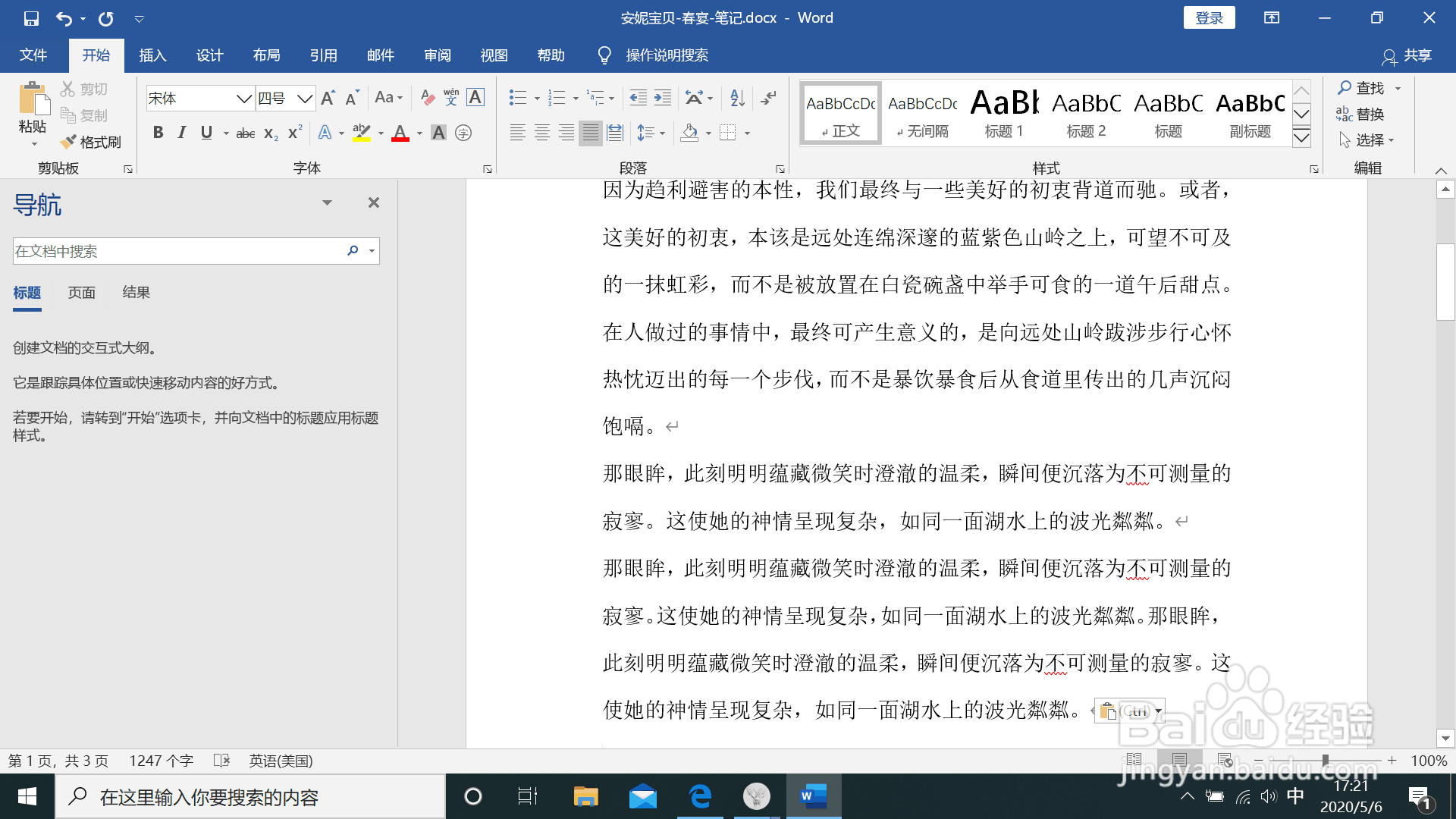Viewport: 1456px width, 819px height.
Task: Toggle bold formatting
Action: 158,133
